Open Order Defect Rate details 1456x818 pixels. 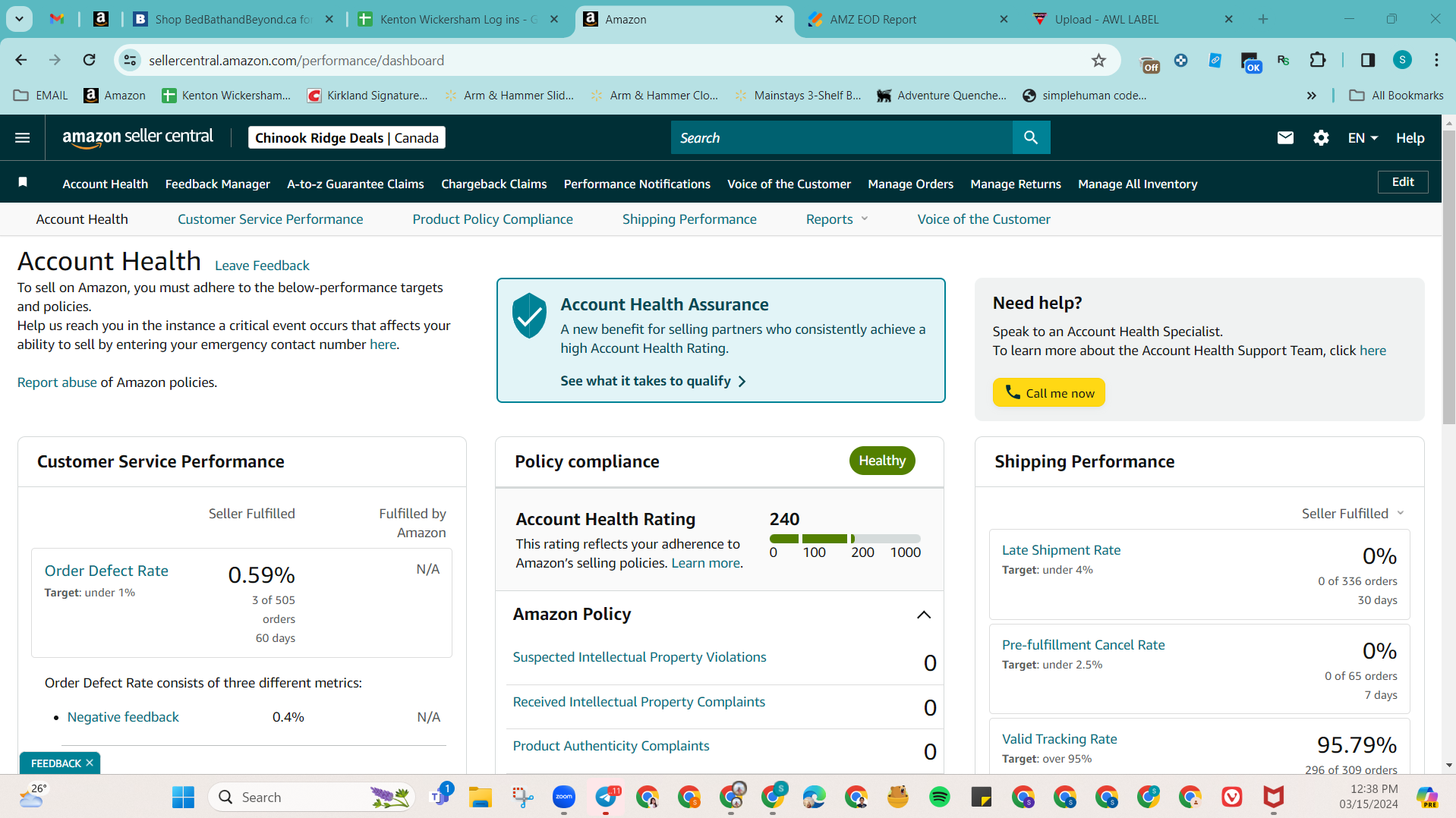pos(106,571)
